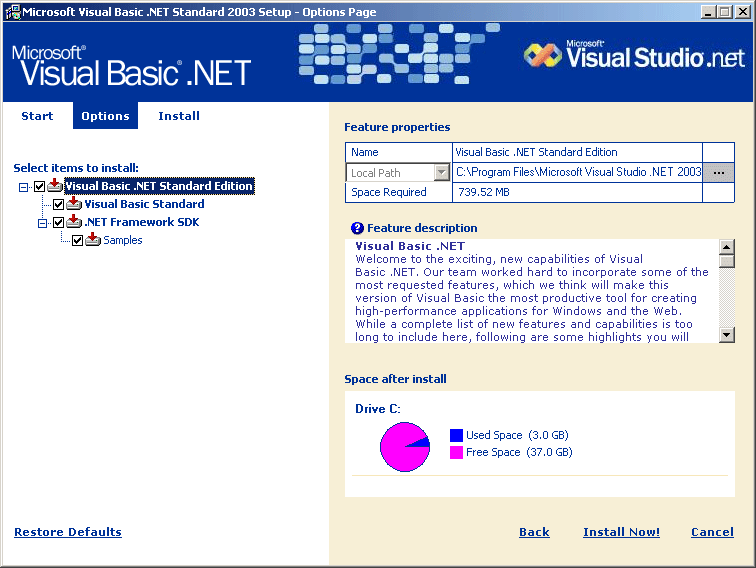Screen dimensions: 756x568
Task: Click the description scrollbar thumb
Action: 727,261
